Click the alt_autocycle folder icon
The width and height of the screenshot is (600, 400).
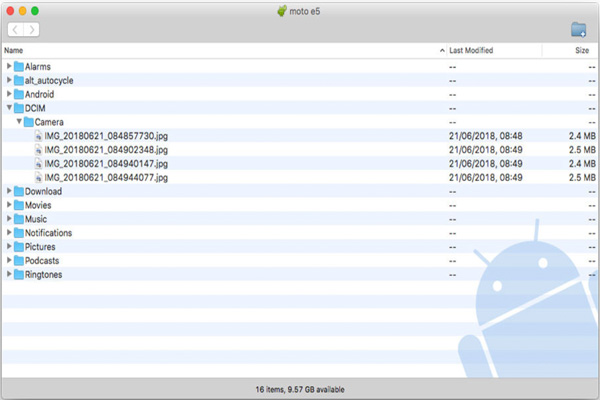coord(19,80)
